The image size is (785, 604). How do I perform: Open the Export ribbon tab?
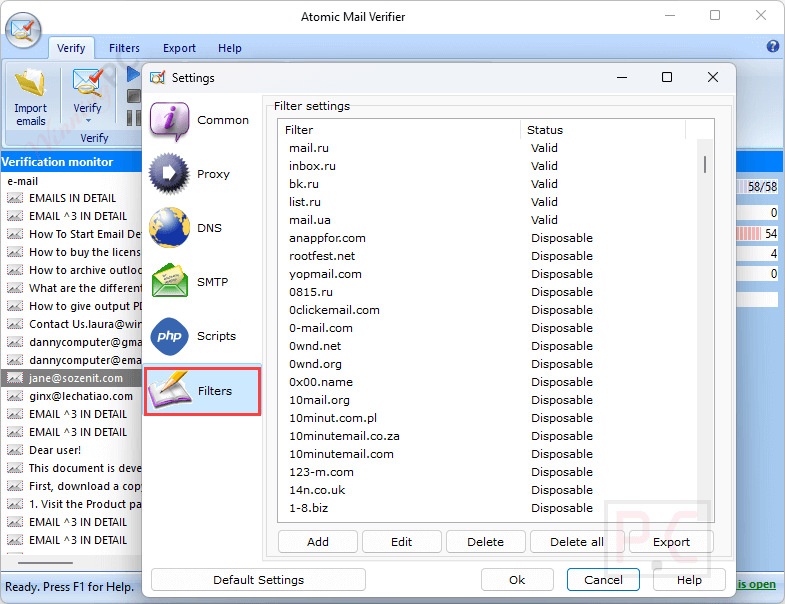tap(179, 48)
